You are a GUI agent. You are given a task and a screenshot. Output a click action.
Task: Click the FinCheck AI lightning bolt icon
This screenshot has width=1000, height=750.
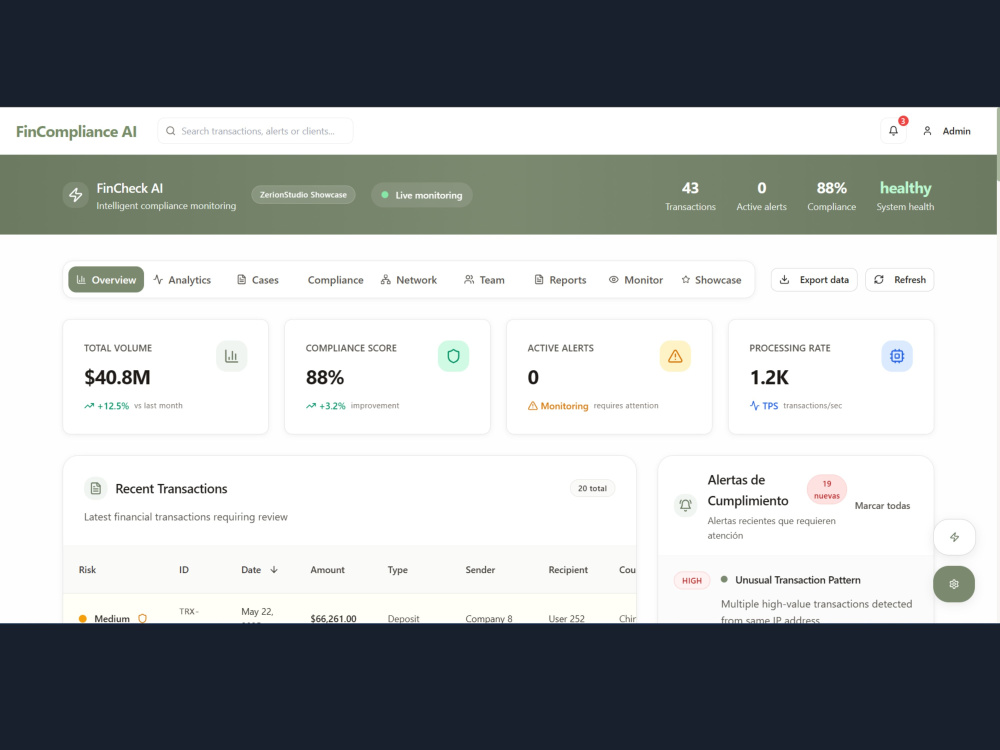75,195
